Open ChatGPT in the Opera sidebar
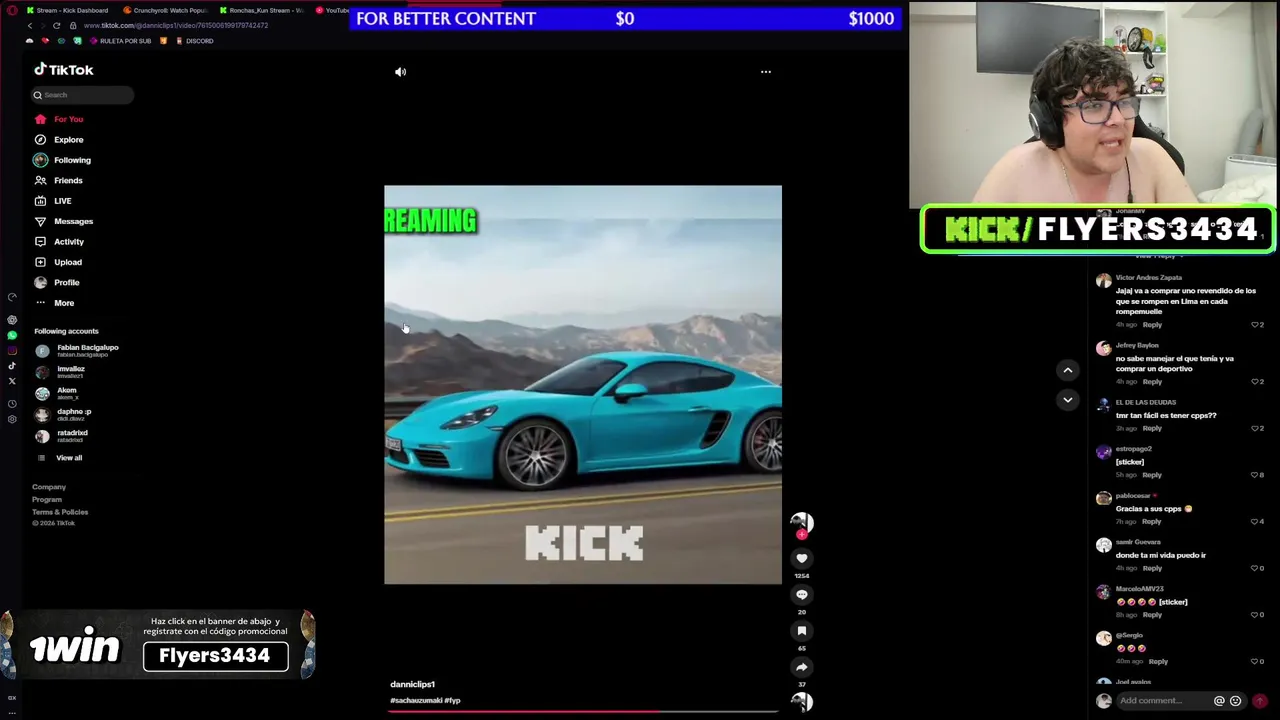The width and height of the screenshot is (1280, 720). pos(12,320)
